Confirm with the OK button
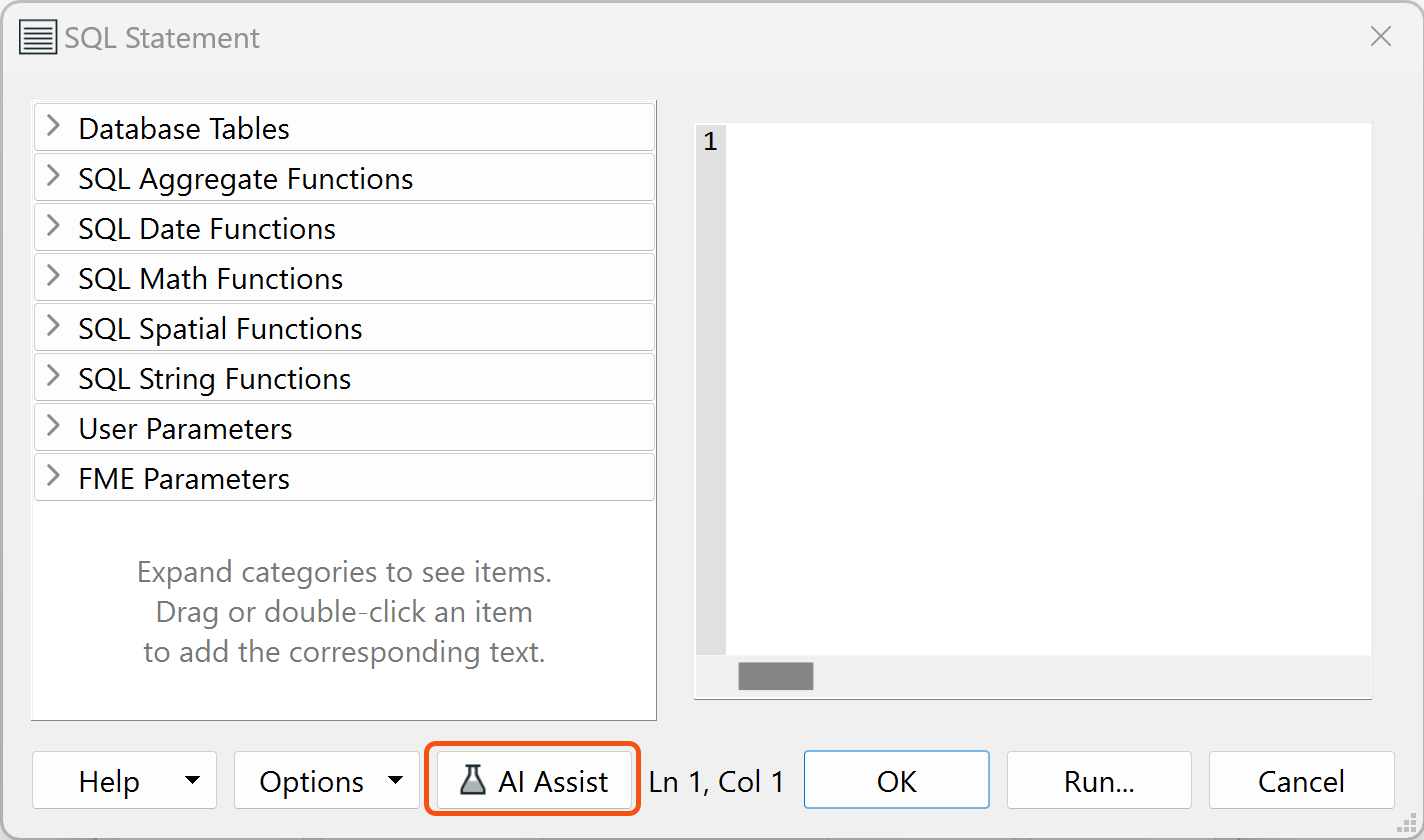This screenshot has height=840, width=1424. click(x=896, y=781)
